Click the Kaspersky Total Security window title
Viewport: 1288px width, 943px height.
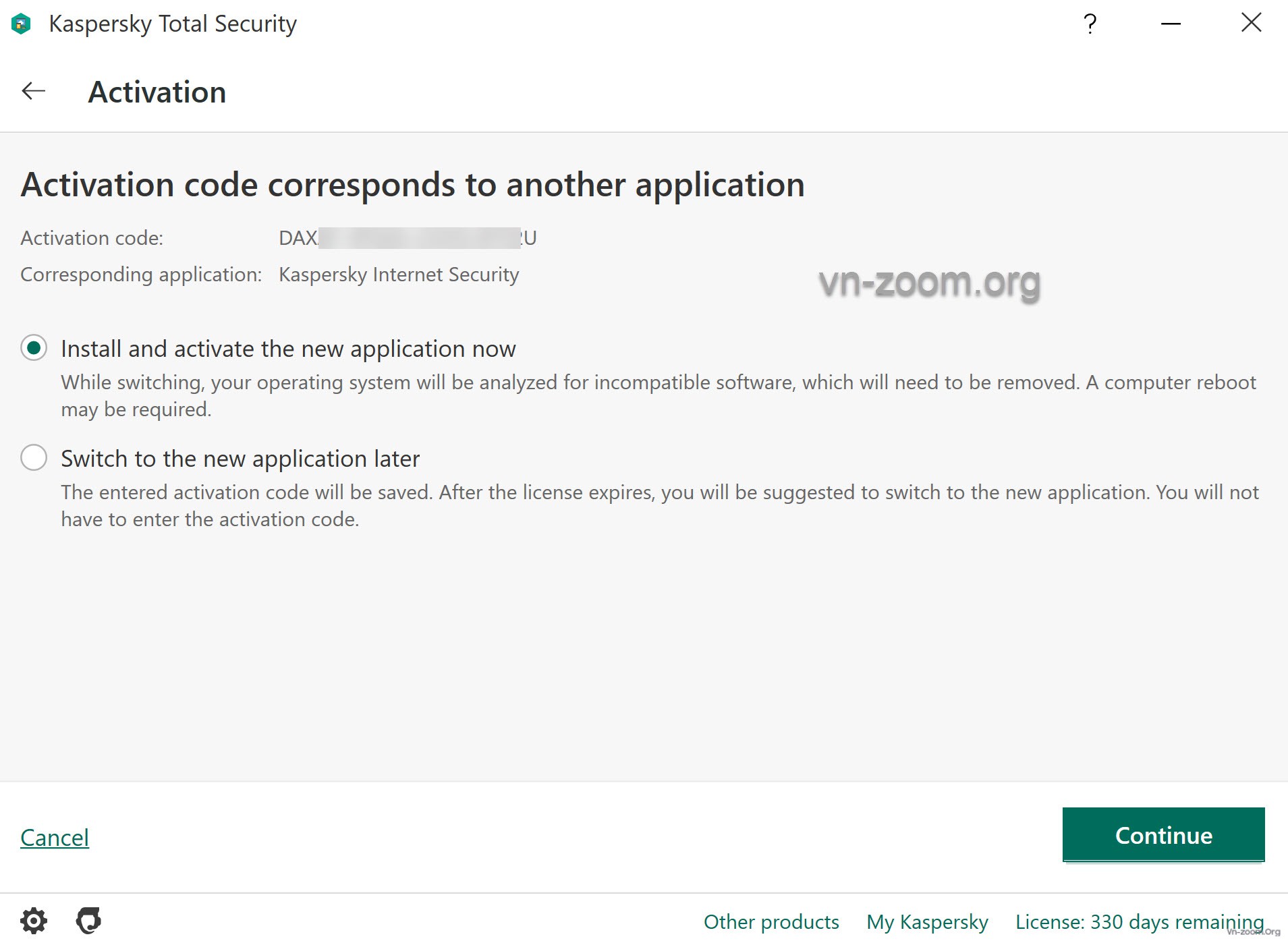pyautogui.click(x=173, y=24)
